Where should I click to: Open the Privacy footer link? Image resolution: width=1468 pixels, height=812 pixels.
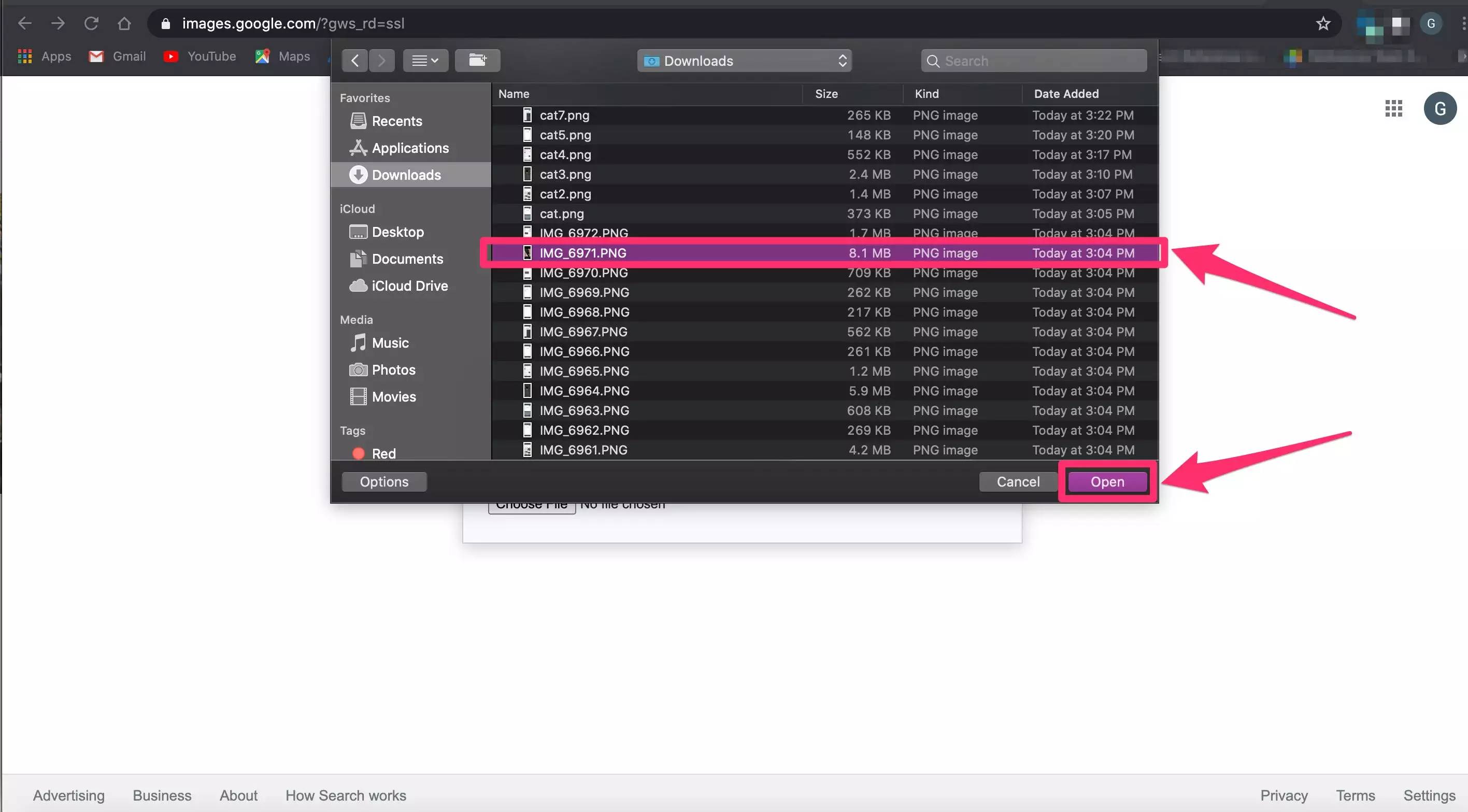click(x=1284, y=795)
